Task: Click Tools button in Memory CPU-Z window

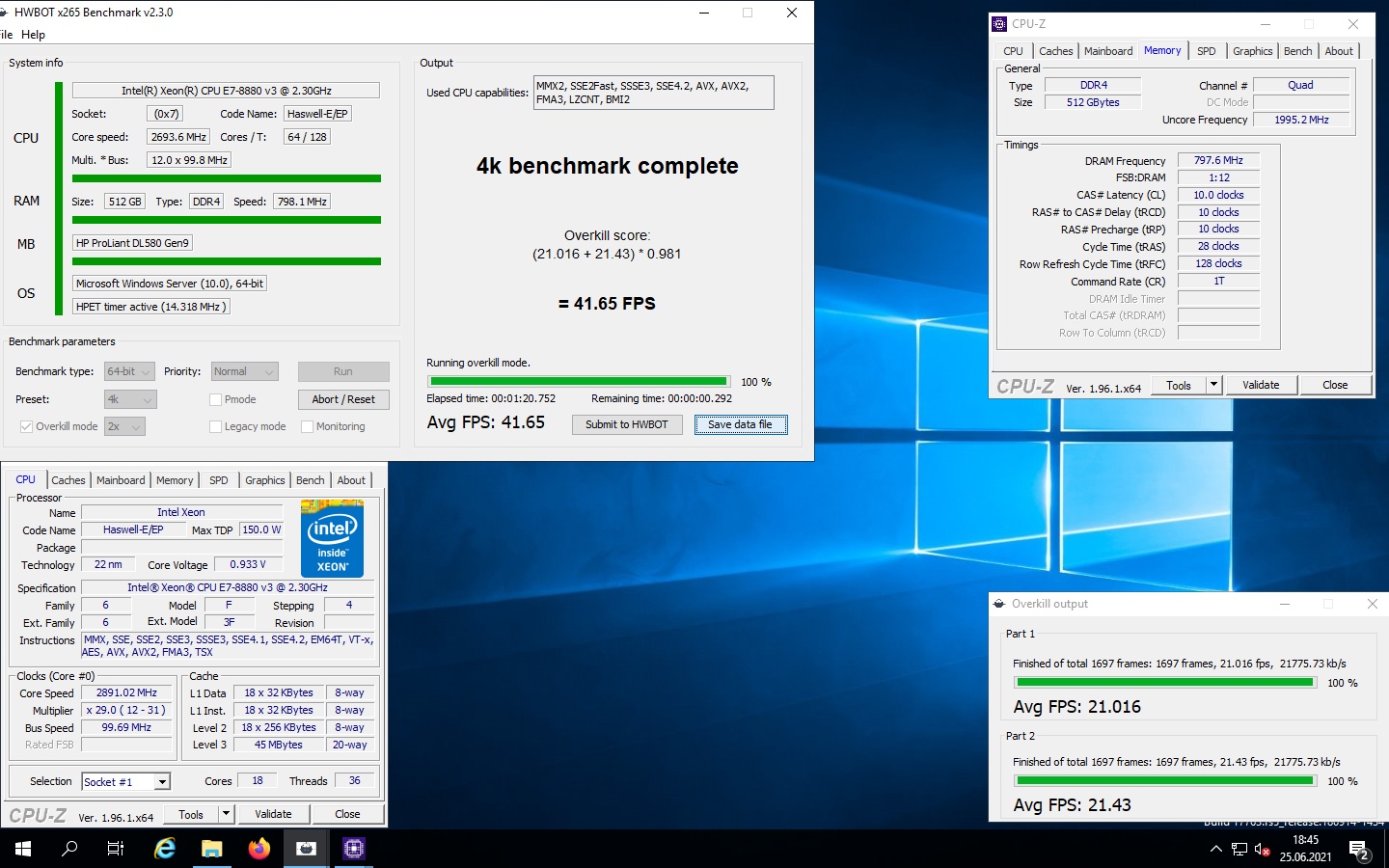Action: (1179, 385)
